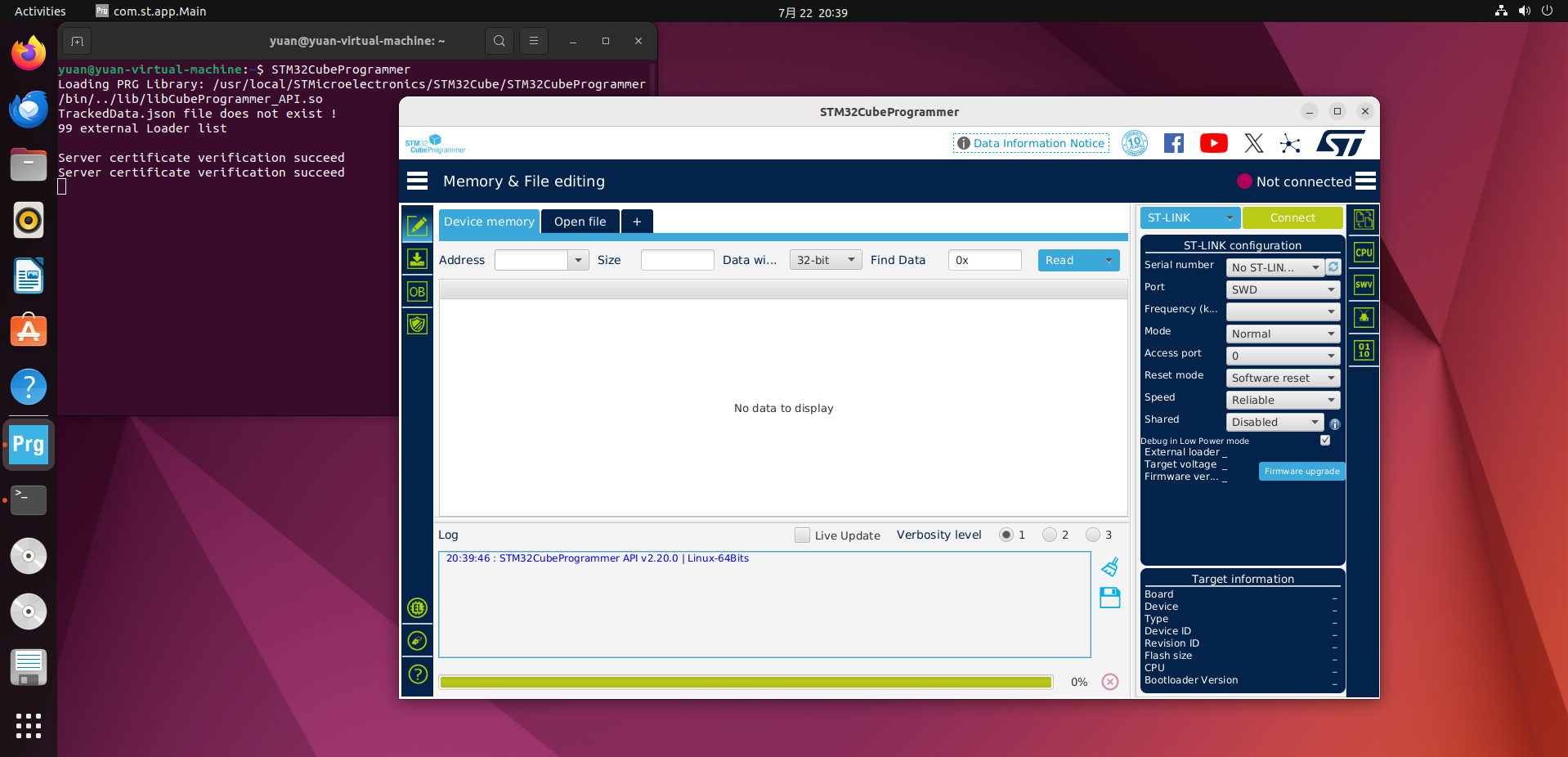This screenshot has width=1568, height=757.
Task: Open the left hamburger menu
Action: point(417,181)
